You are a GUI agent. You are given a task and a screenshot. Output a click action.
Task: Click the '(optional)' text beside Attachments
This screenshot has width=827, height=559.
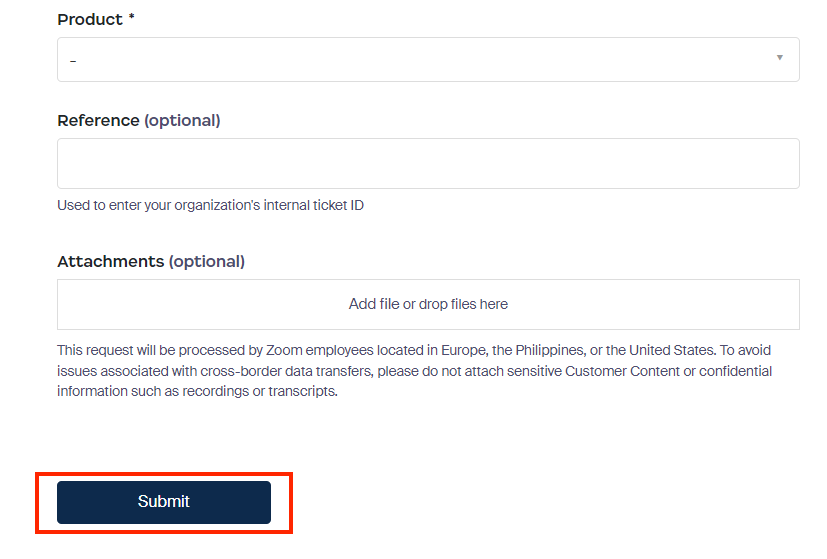click(x=206, y=262)
